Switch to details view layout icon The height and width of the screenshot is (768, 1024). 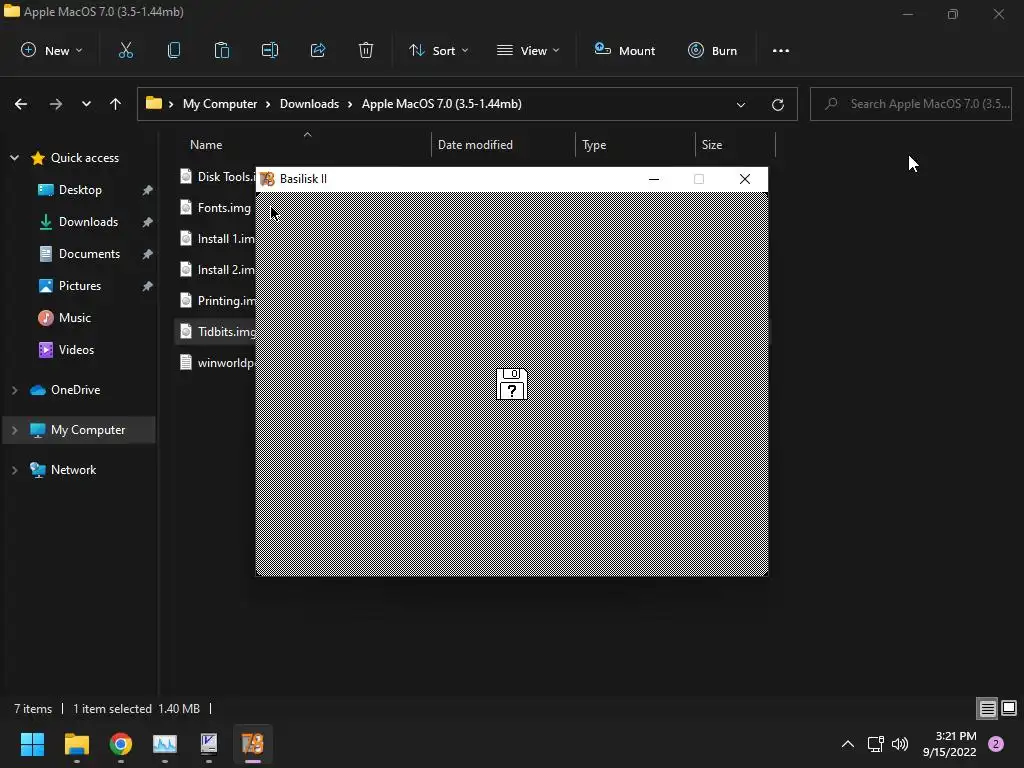coord(987,708)
